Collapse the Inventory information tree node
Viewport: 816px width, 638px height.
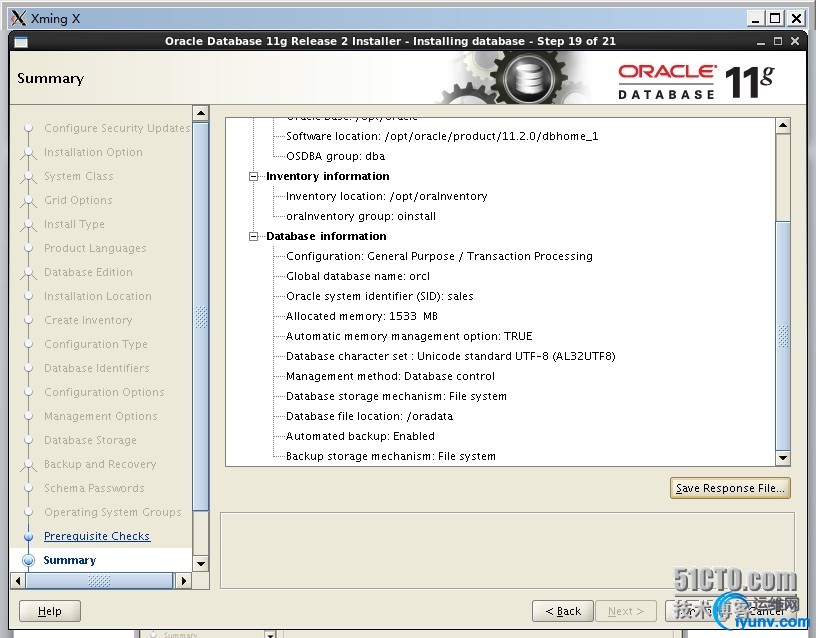[x=253, y=176]
